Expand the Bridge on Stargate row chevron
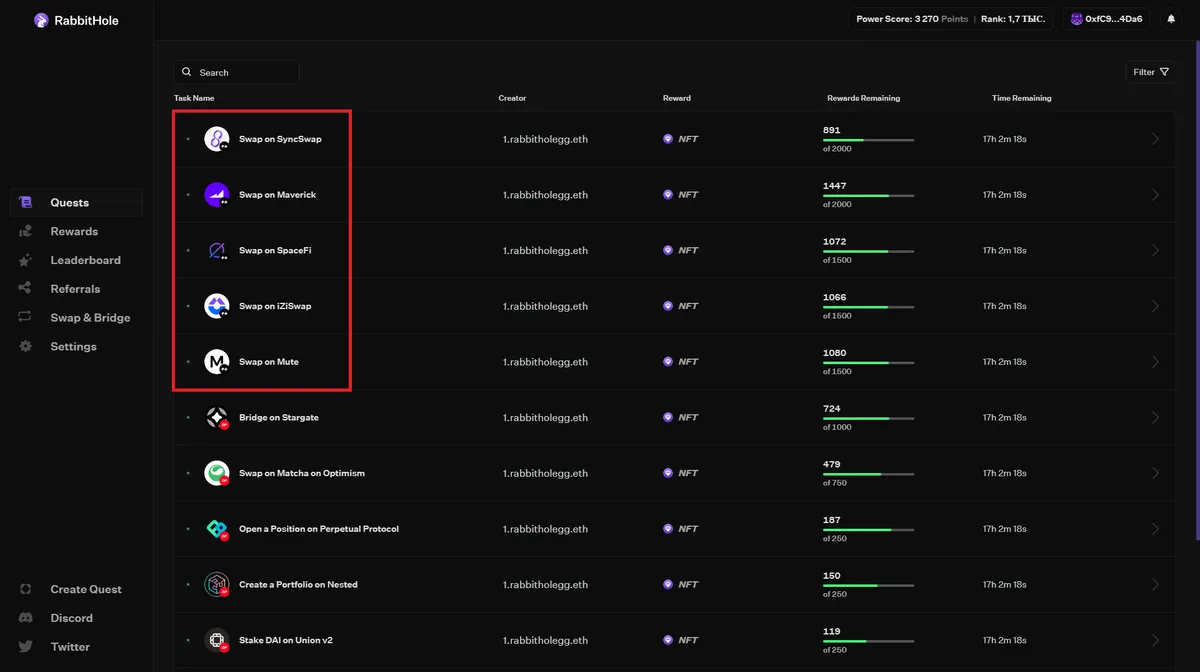The image size is (1200, 672). pyautogui.click(x=1156, y=417)
